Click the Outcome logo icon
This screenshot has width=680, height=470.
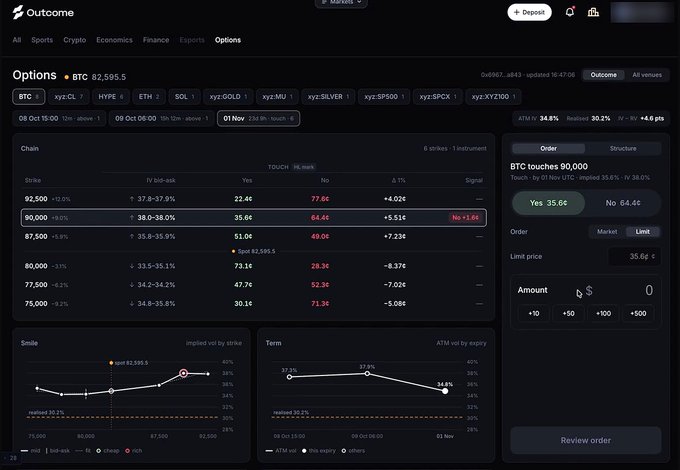[x=18, y=12]
